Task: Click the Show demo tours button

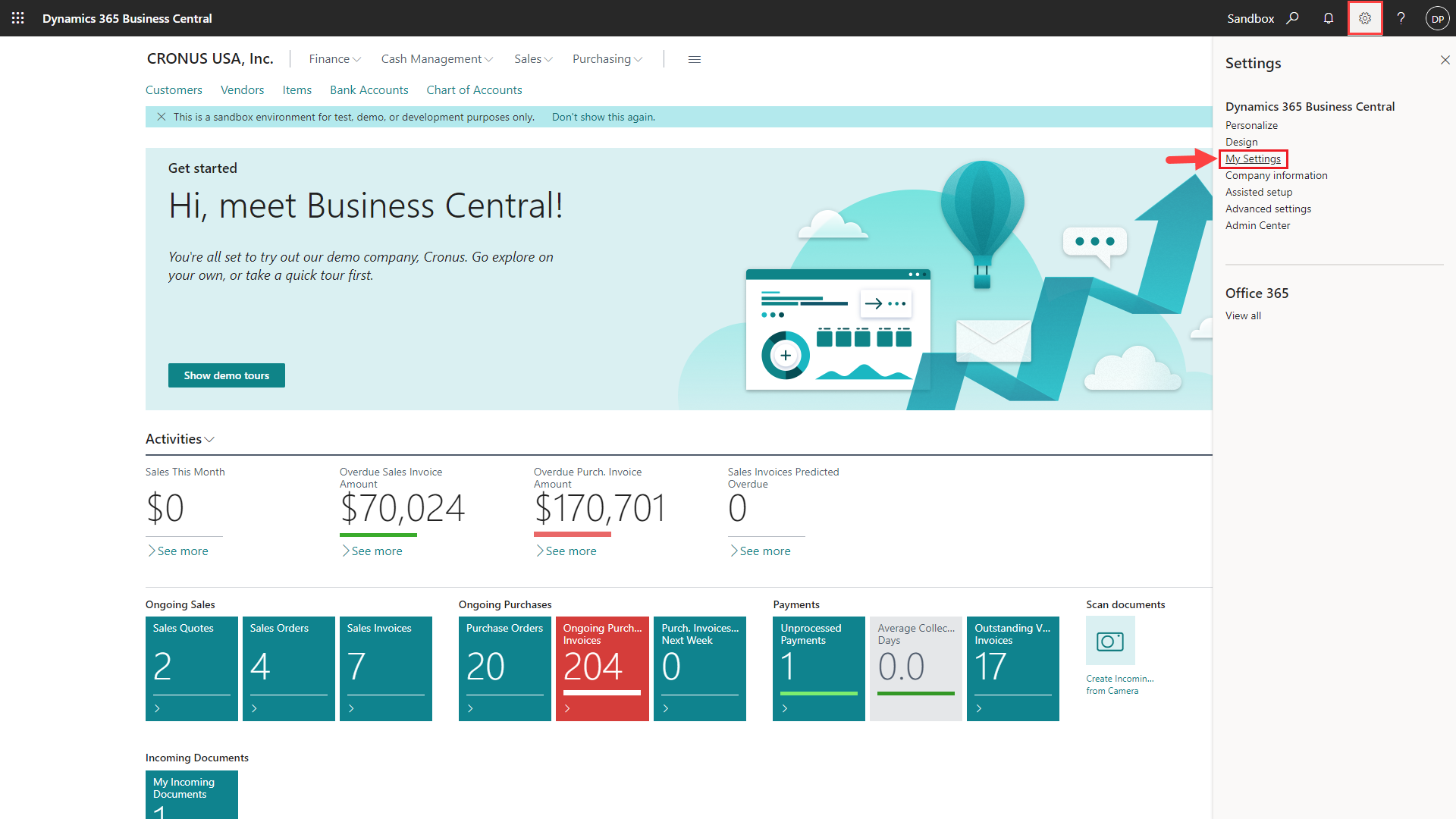Action: pyautogui.click(x=226, y=375)
